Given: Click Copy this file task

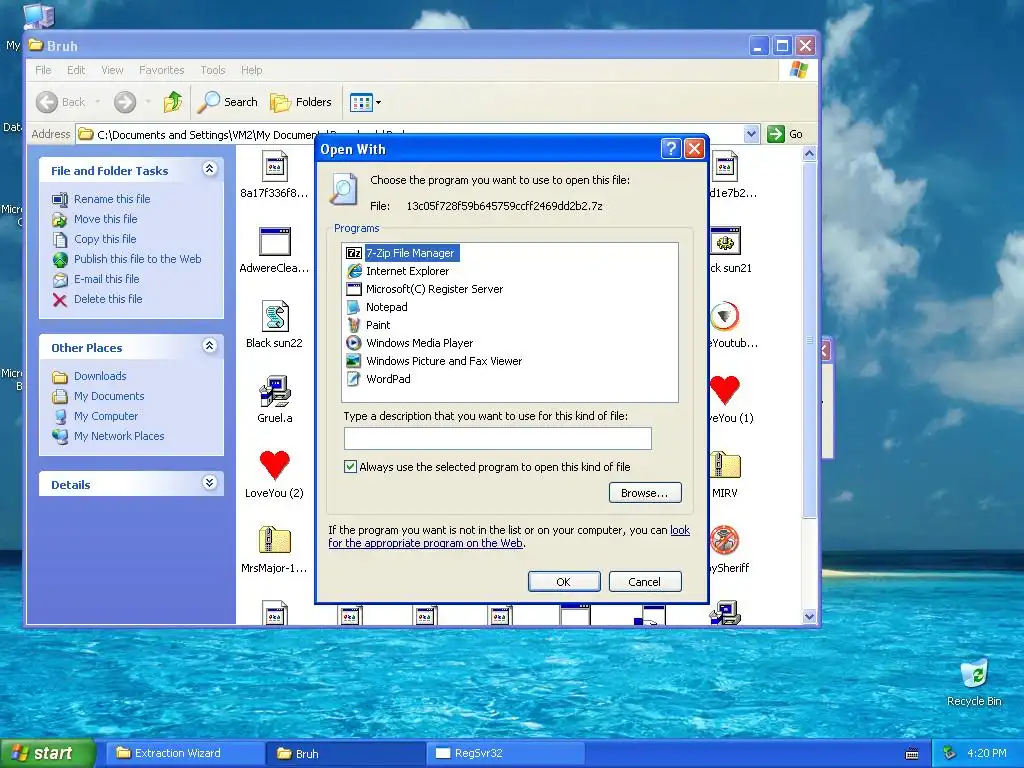Looking at the screenshot, I should tap(104, 239).
